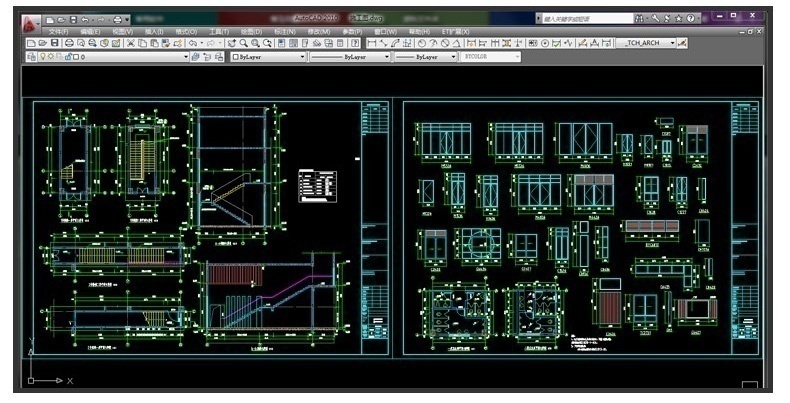Open the 文件(F) menu
Image resolution: width=790 pixels, height=403 pixels.
(58, 32)
